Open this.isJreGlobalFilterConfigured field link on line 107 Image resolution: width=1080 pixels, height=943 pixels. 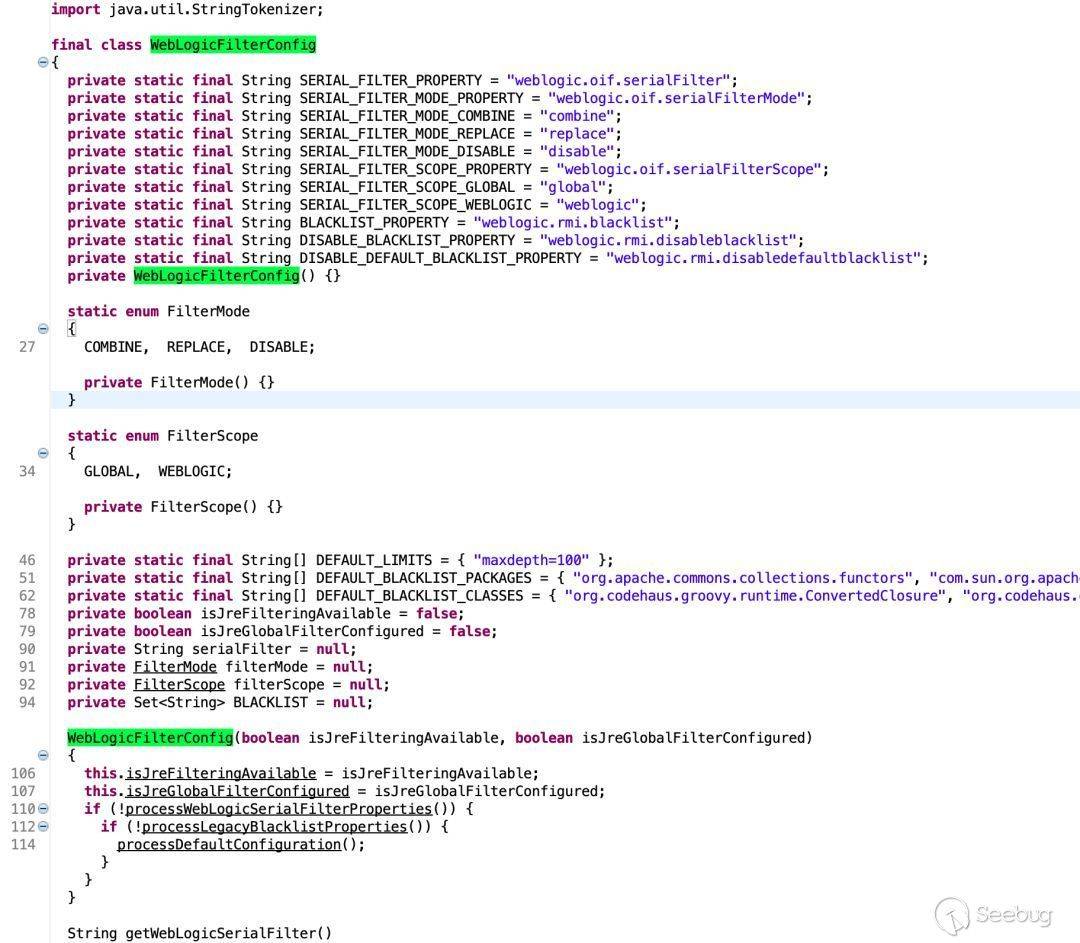(237, 791)
